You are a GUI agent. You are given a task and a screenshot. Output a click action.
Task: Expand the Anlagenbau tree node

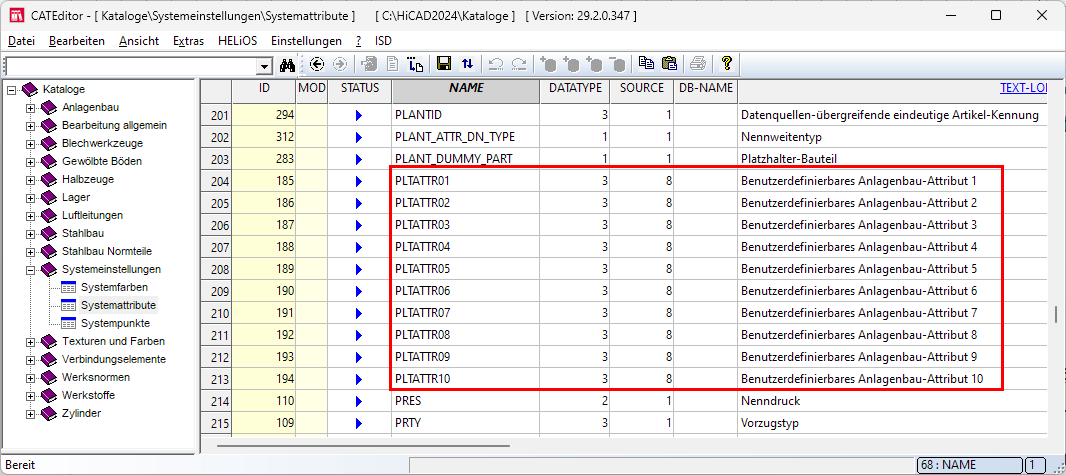point(30,108)
